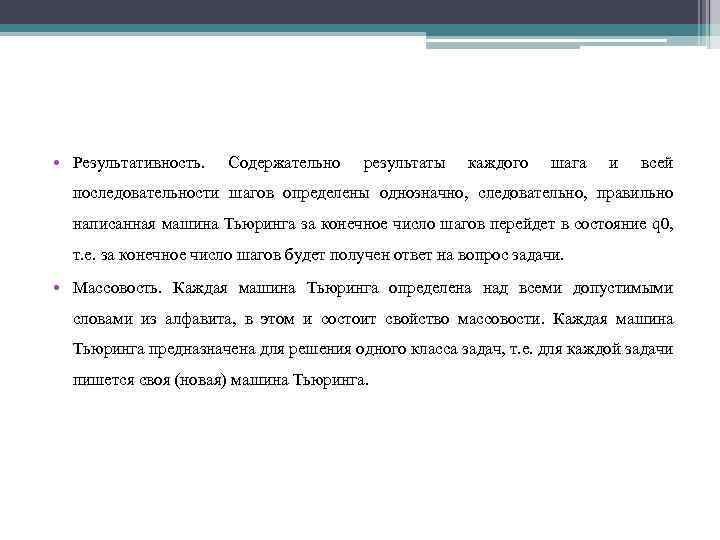Click the word "последовательности" in the first paragraph

146,193
